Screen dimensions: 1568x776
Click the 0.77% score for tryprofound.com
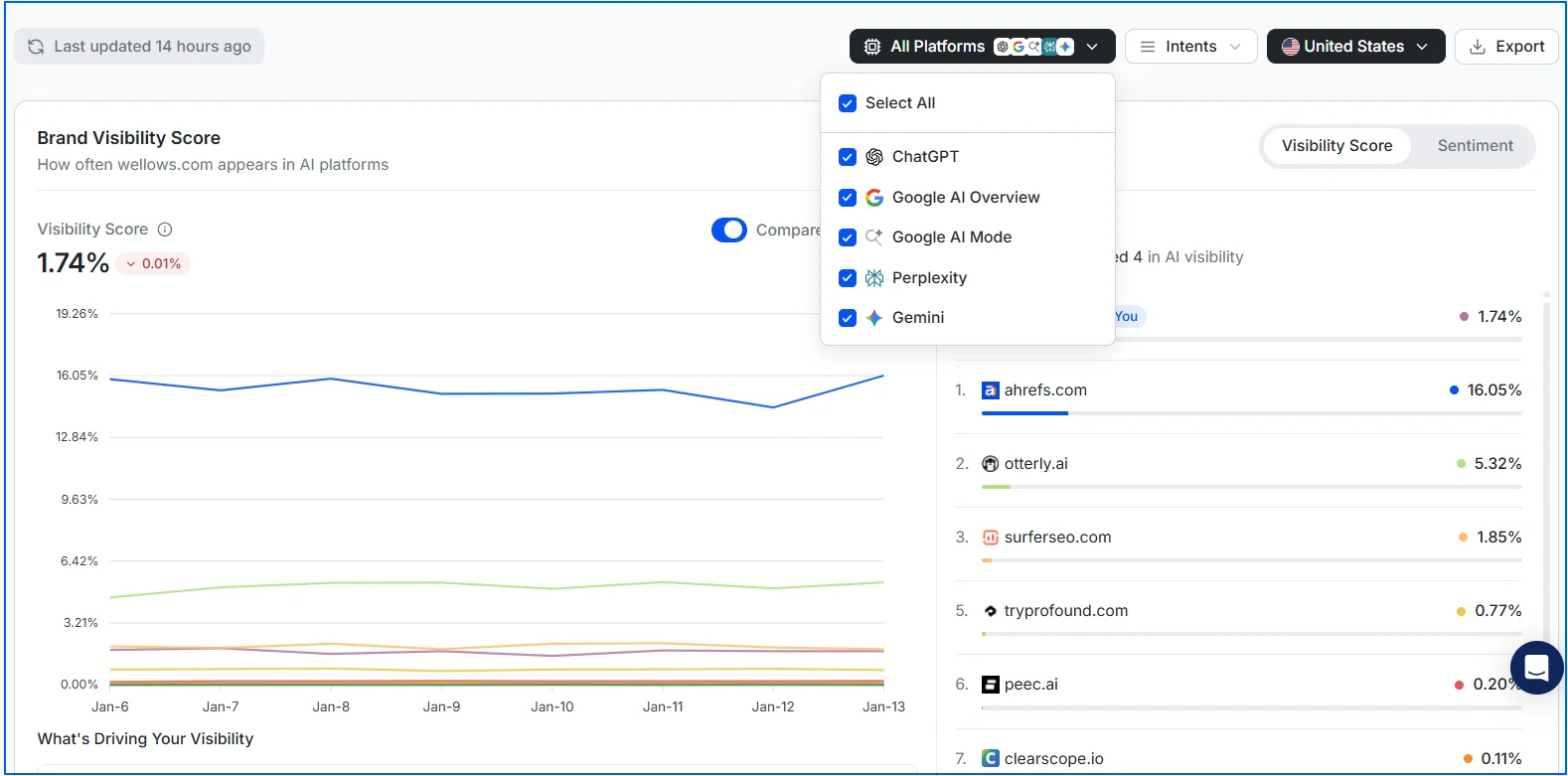(1498, 611)
